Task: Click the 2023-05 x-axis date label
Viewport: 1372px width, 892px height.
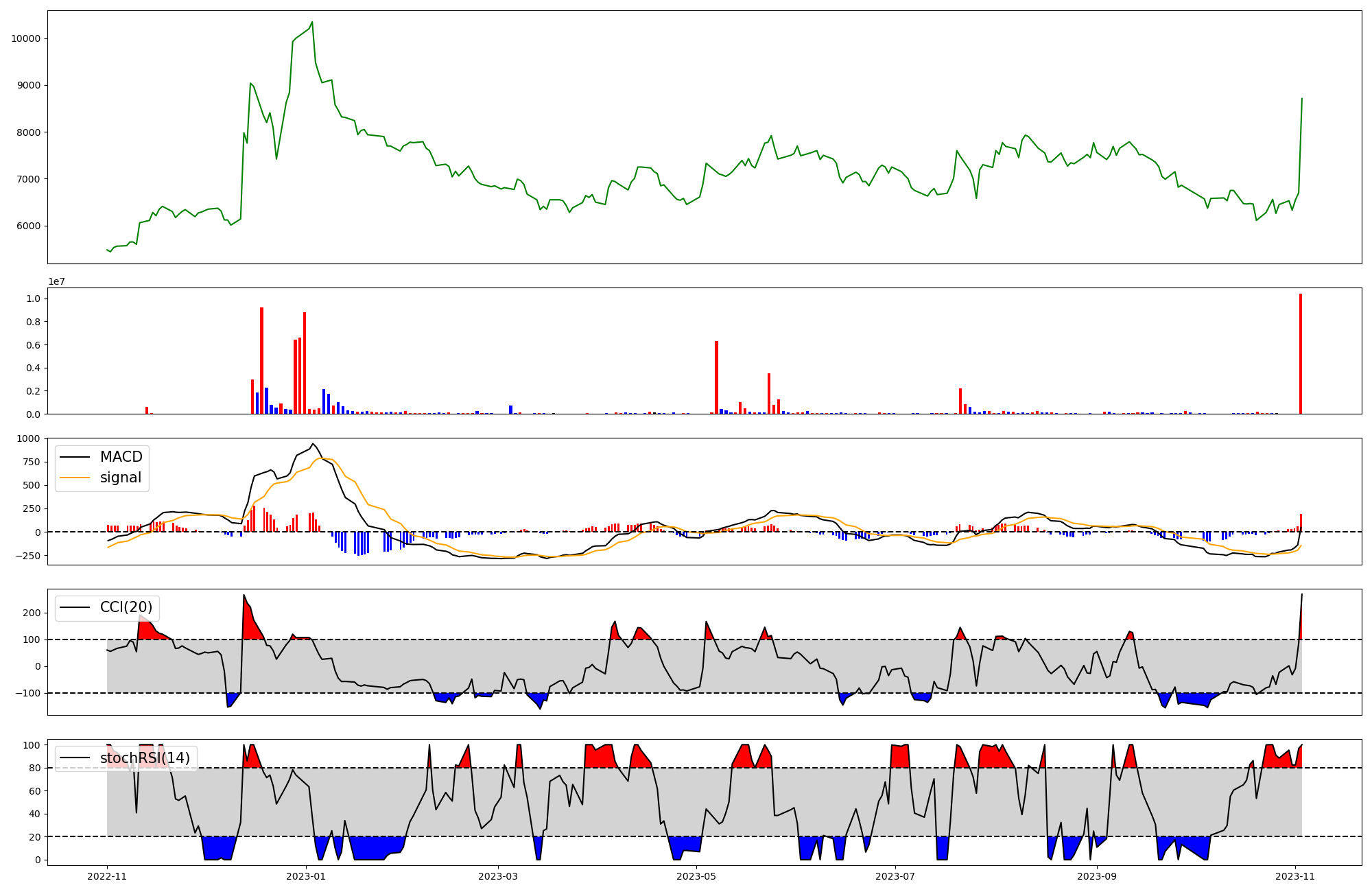Action: pyautogui.click(x=696, y=876)
